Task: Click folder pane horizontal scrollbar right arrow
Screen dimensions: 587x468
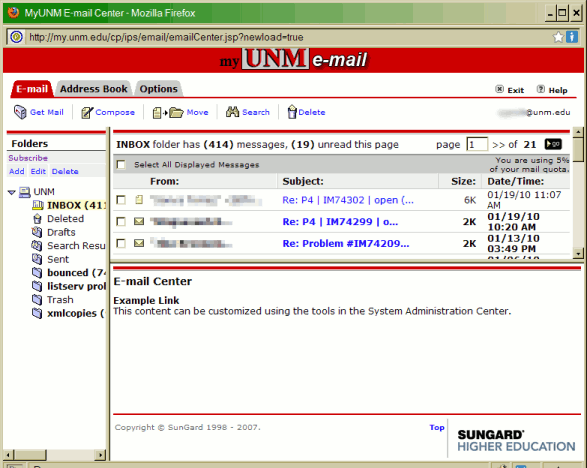Action: [100, 455]
